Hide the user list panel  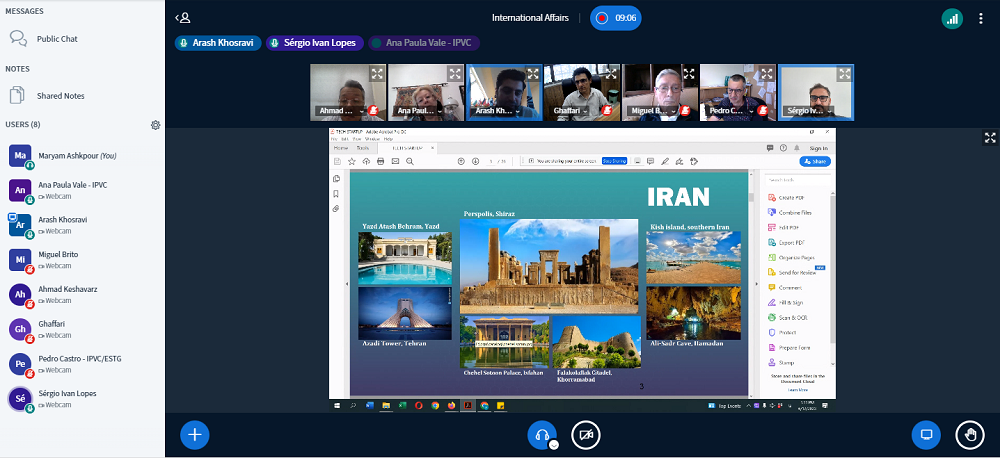click(x=182, y=18)
